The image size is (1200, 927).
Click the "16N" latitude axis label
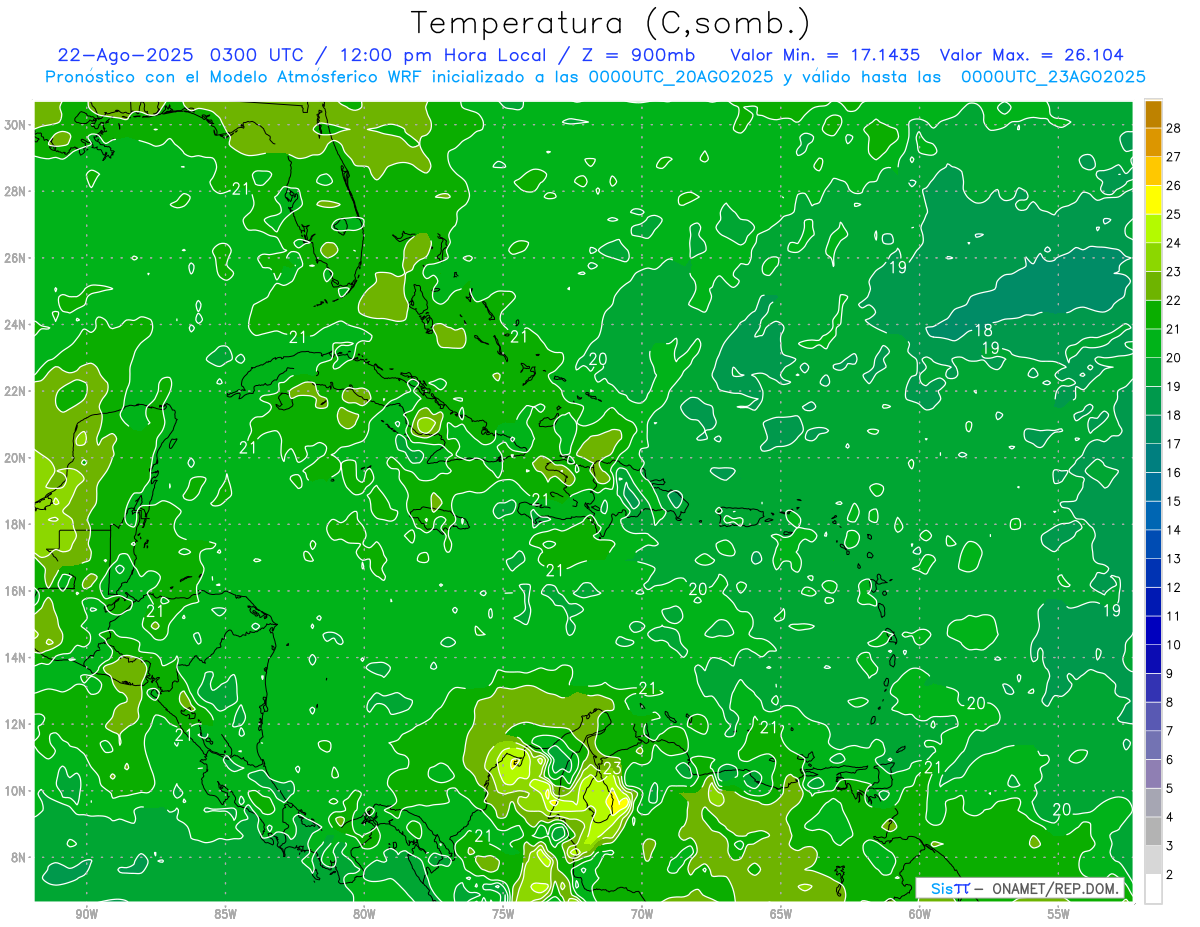(17, 591)
